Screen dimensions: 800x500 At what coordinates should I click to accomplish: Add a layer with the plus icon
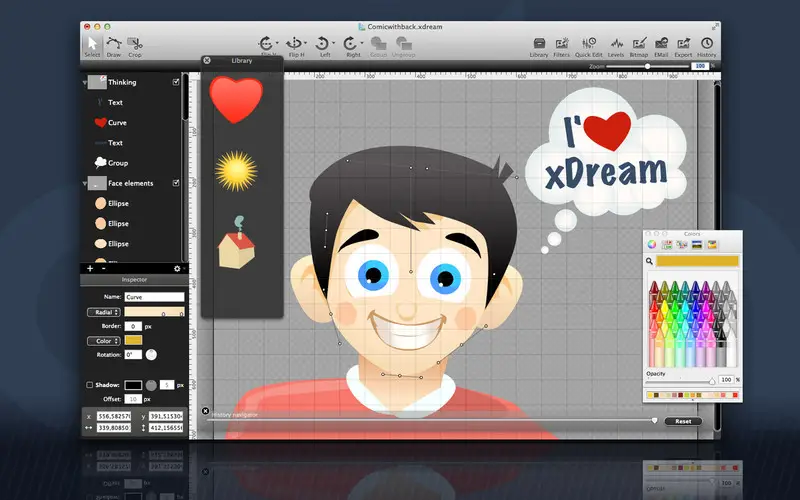click(x=90, y=268)
